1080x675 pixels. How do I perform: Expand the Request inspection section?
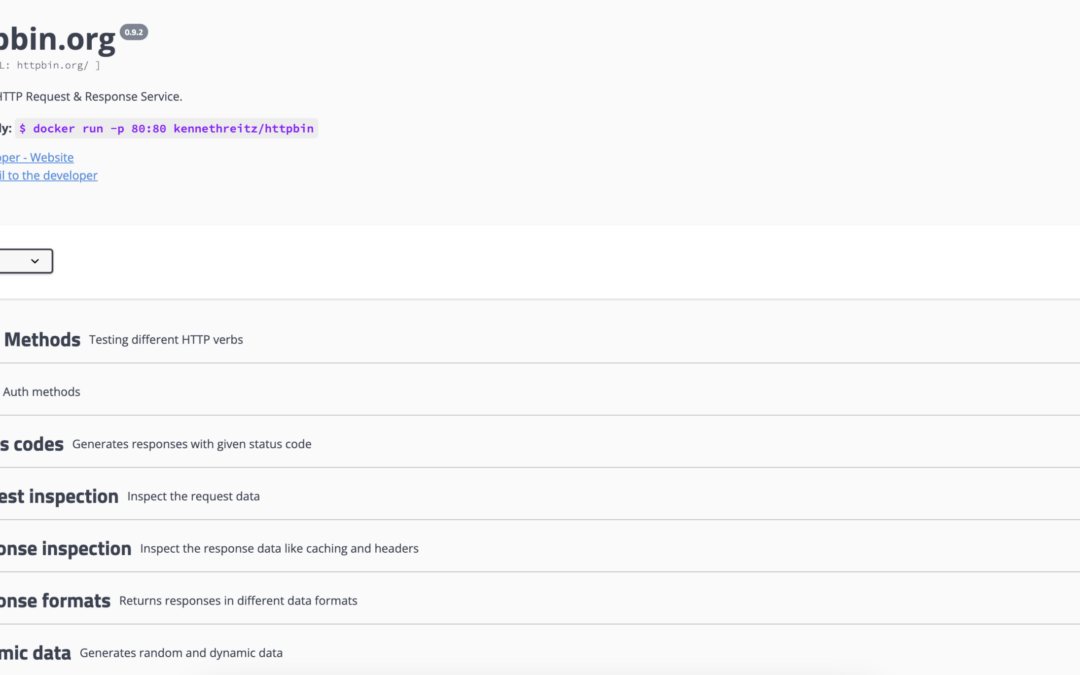click(59, 496)
